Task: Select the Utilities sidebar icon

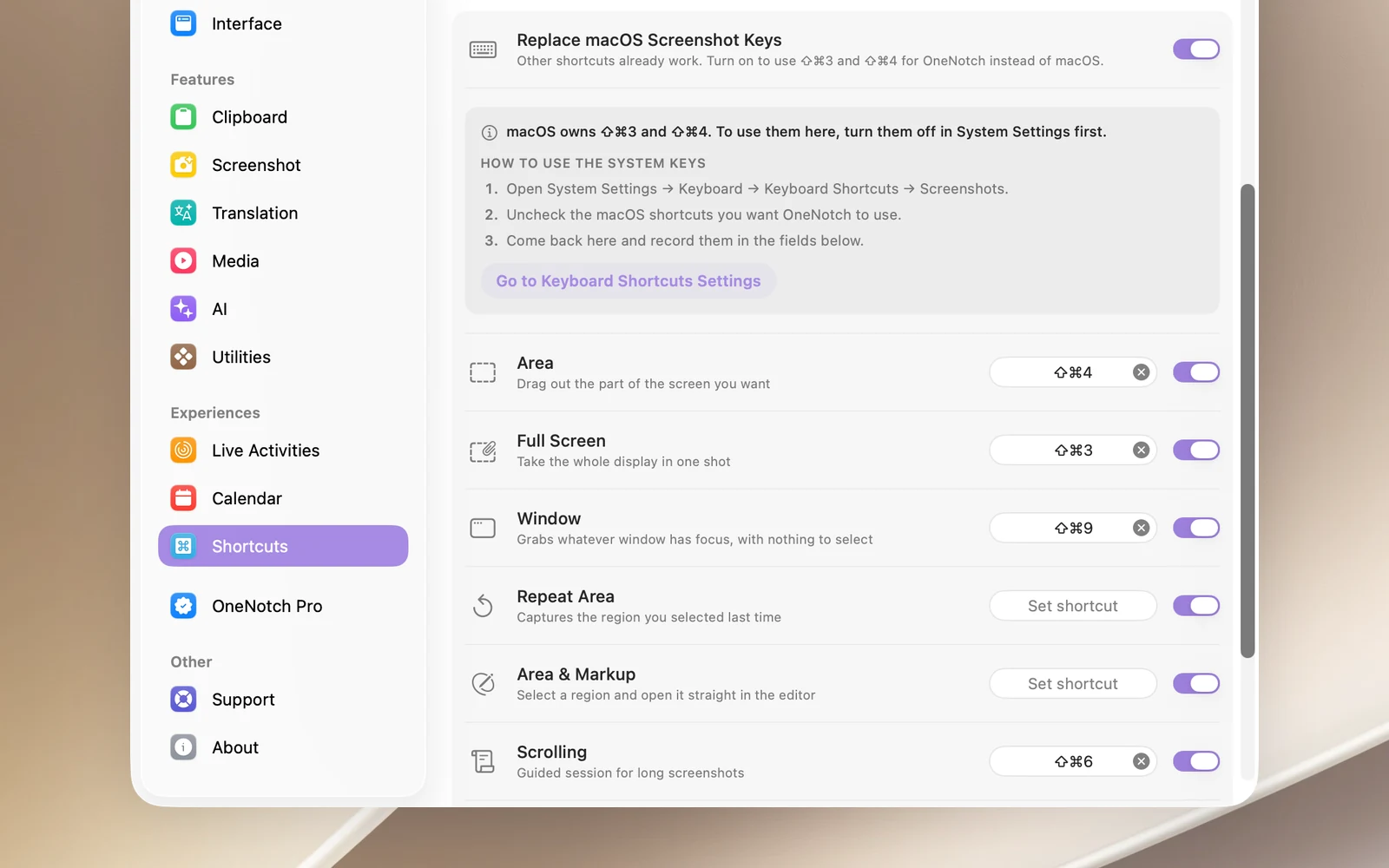Action: pyautogui.click(x=183, y=357)
